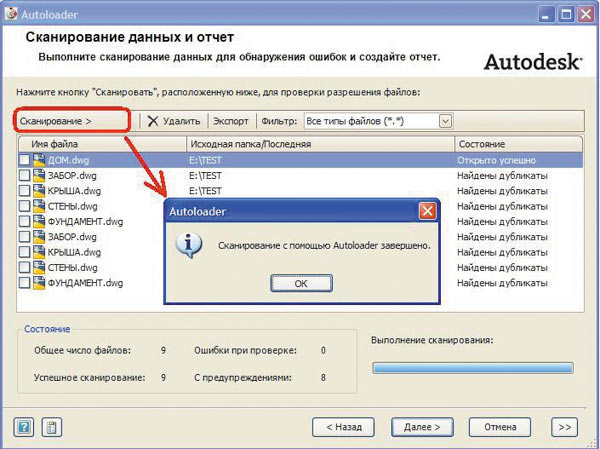Cancel the wizard with Отмена
The width and height of the screenshot is (600, 449).
click(500, 427)
